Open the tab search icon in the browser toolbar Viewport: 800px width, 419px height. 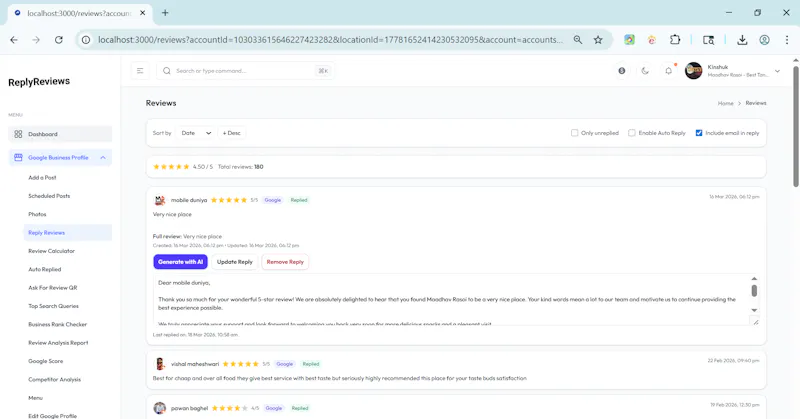point(708,40)
